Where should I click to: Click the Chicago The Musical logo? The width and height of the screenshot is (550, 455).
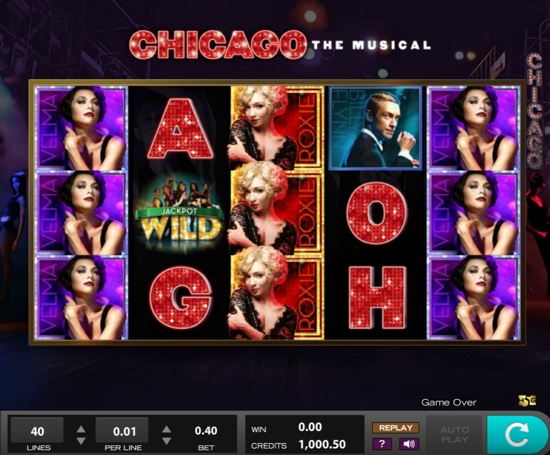[x=280, y=45]
